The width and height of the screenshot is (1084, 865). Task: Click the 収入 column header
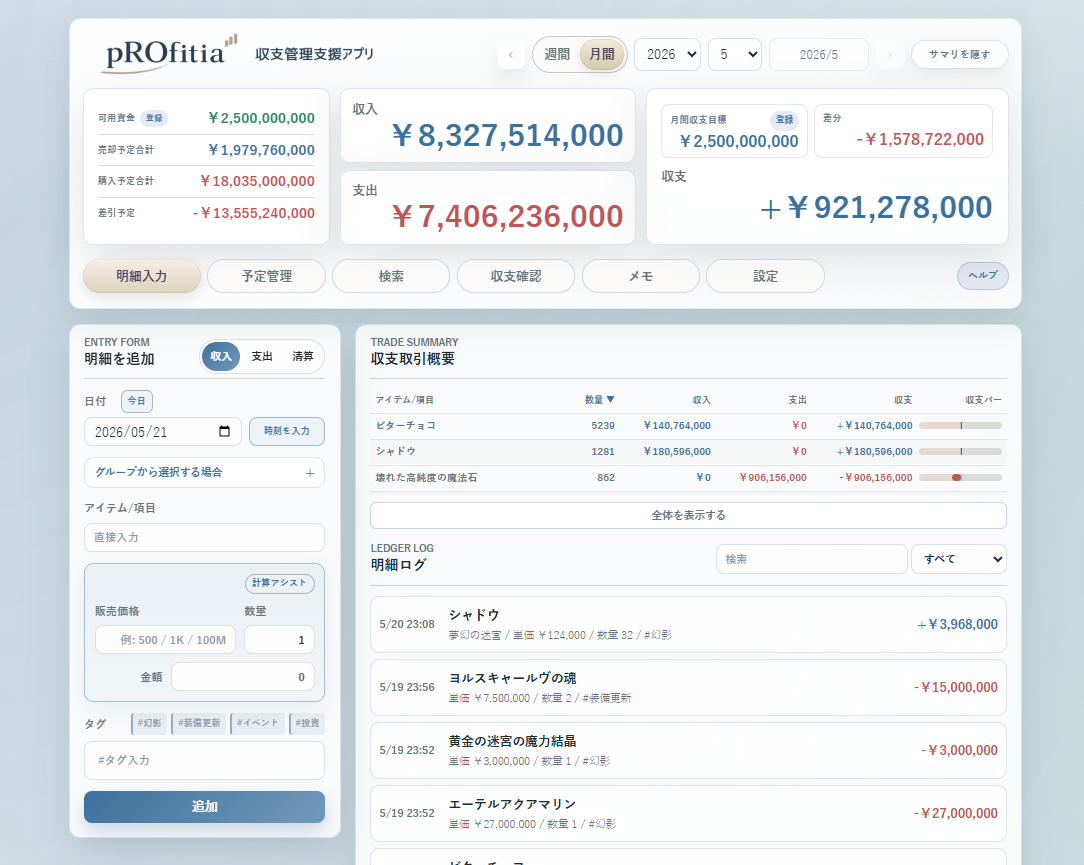pyautogui.click(x=701, y=400)
